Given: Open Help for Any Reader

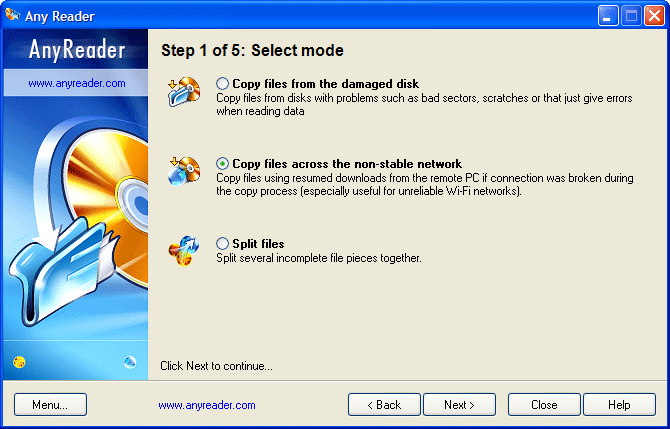Looking at the screenshot, I should pos(619,405).
